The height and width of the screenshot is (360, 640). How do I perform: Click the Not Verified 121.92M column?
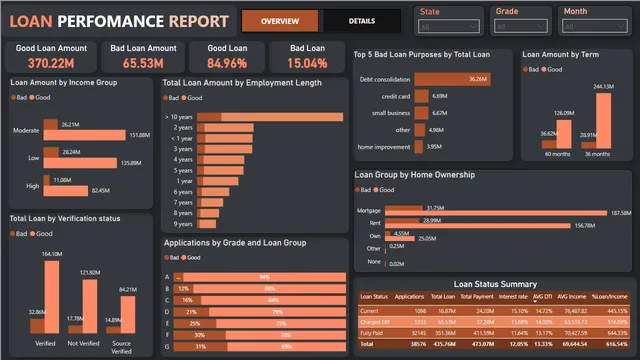coord(90,306)
